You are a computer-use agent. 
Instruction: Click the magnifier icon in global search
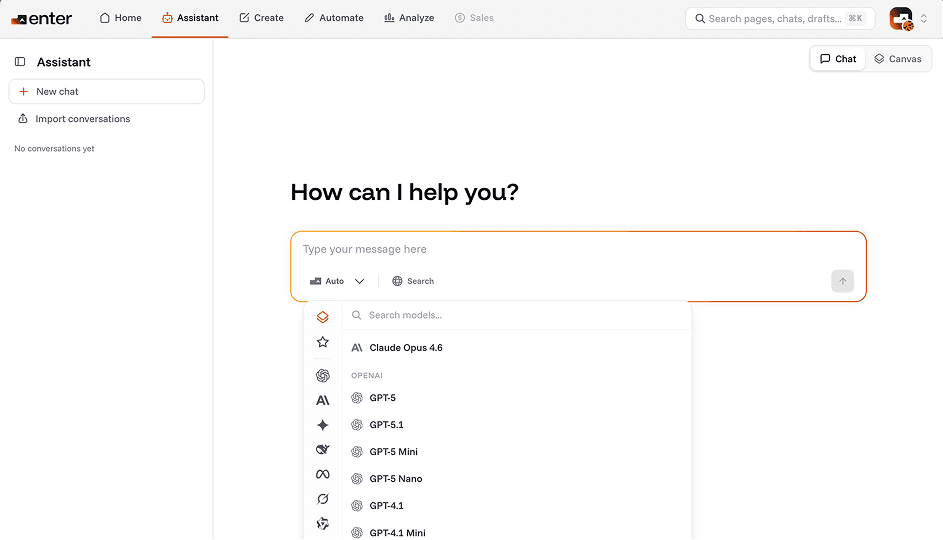tap(700, 19)
